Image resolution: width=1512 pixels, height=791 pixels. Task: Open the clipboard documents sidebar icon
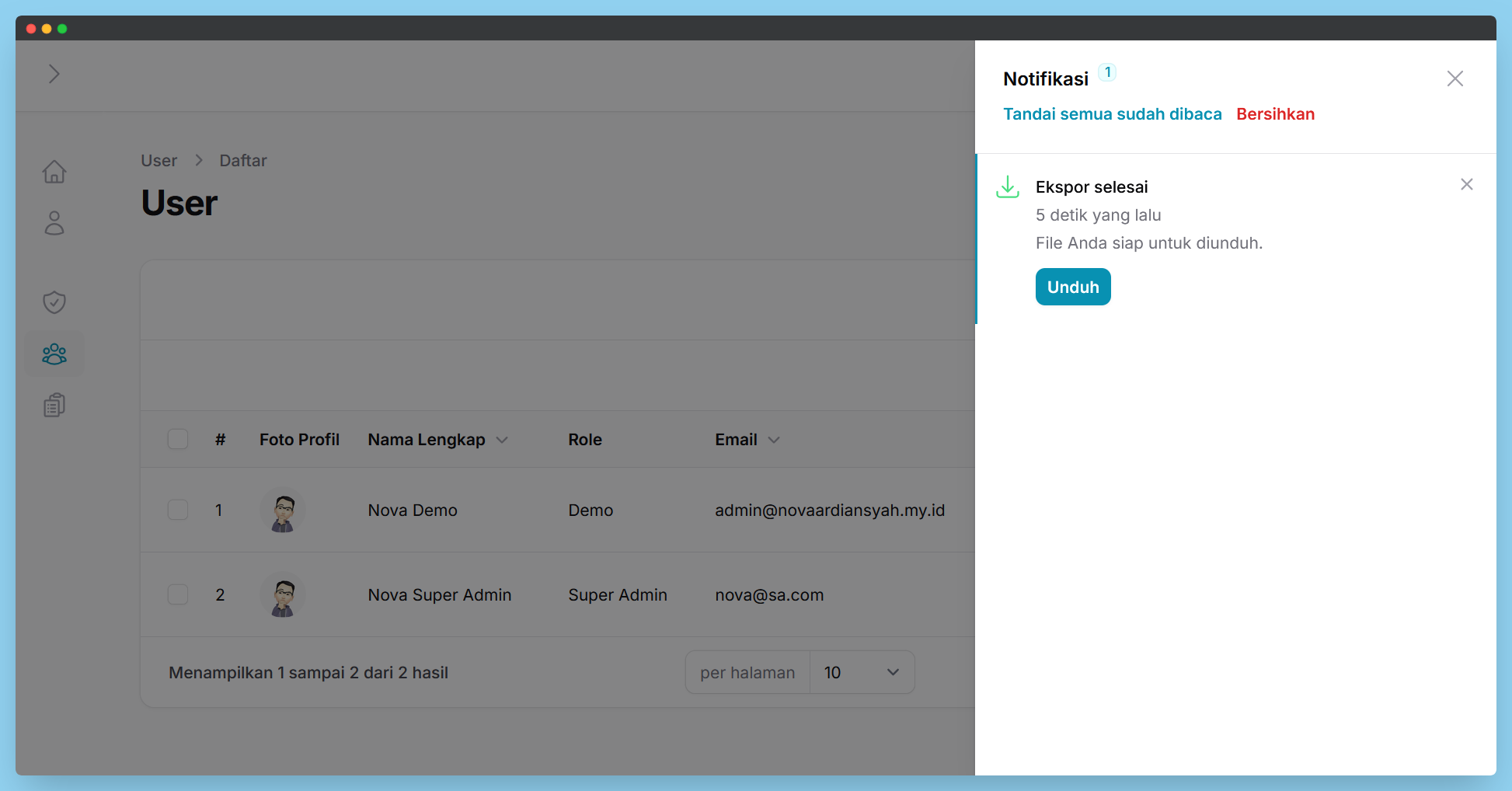coord(54,405)
